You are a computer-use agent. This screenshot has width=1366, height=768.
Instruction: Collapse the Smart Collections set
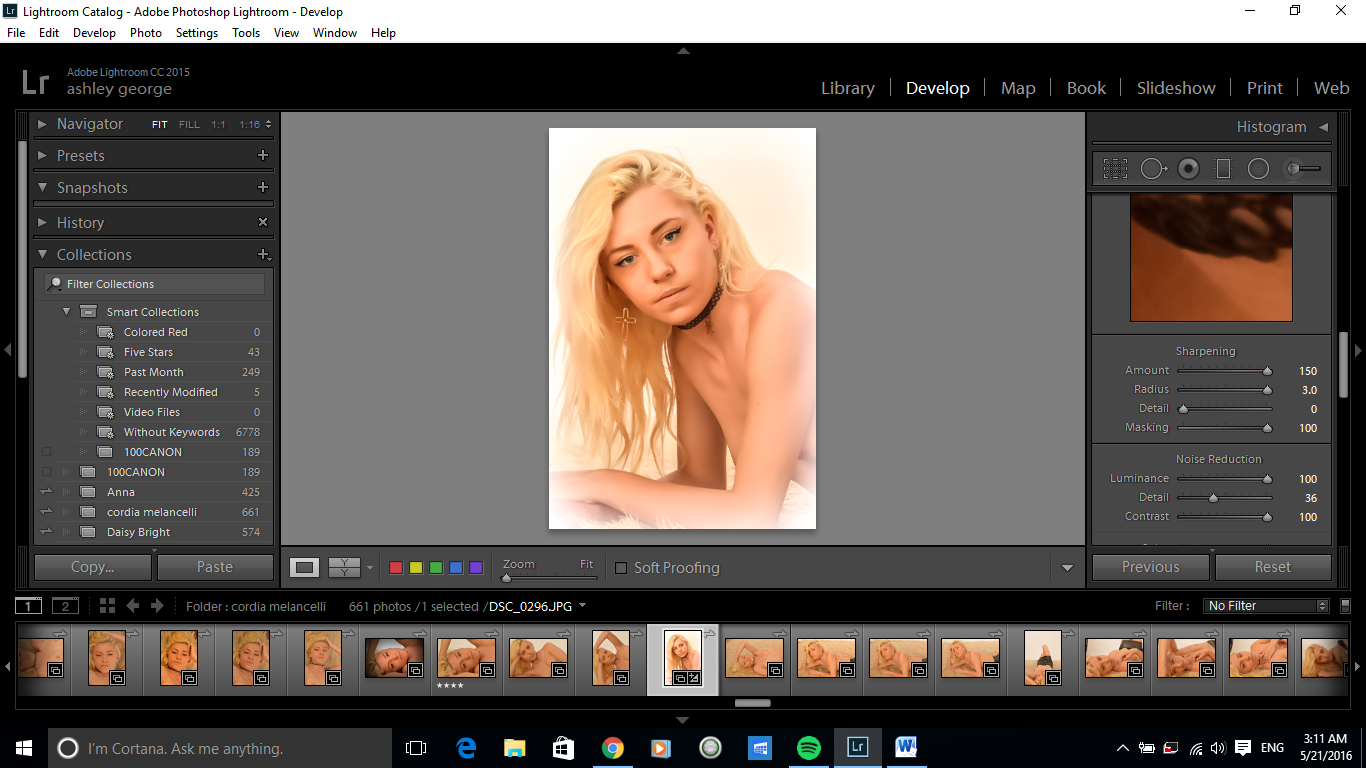pyautogui.click(x=66, y=311)
